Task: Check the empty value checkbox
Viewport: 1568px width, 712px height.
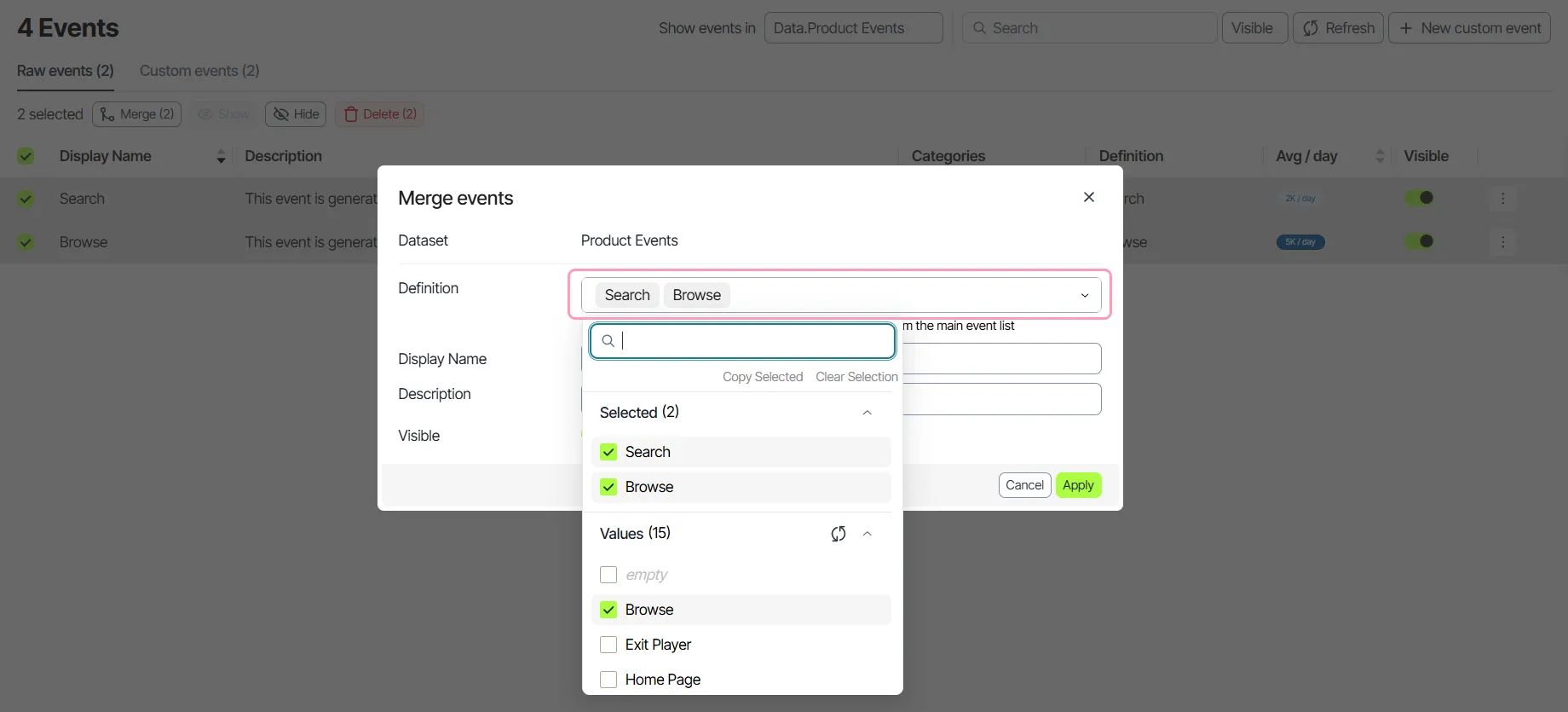Action: (608, 575)
